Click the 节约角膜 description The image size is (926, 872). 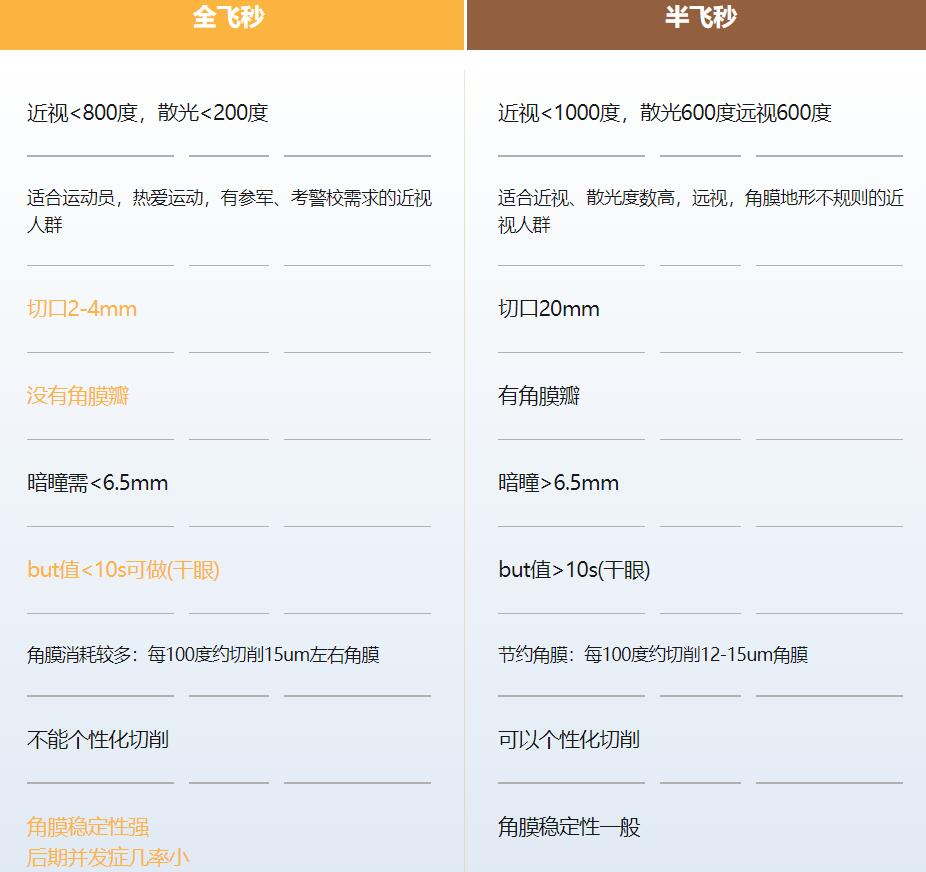tap(653, 655)
